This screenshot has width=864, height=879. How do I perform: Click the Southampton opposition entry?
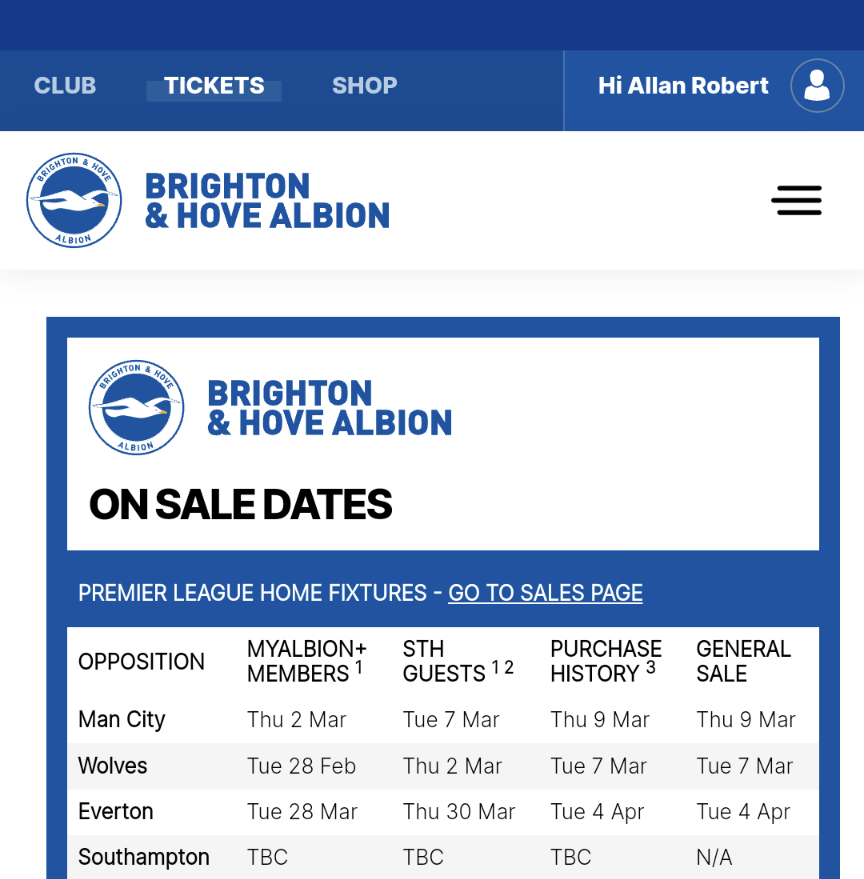pyautogui.click(x=144, y=857)
